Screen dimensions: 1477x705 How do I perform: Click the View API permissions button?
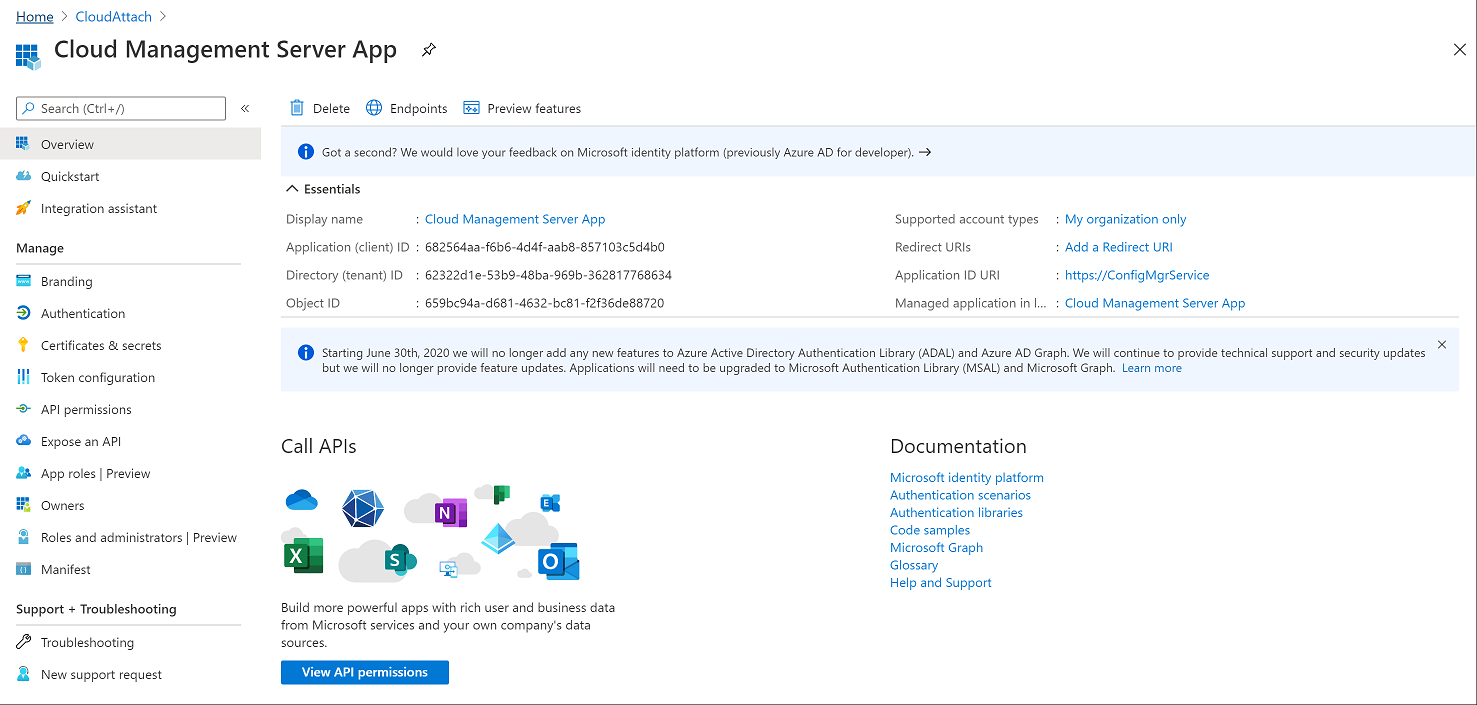coord(365,672)
